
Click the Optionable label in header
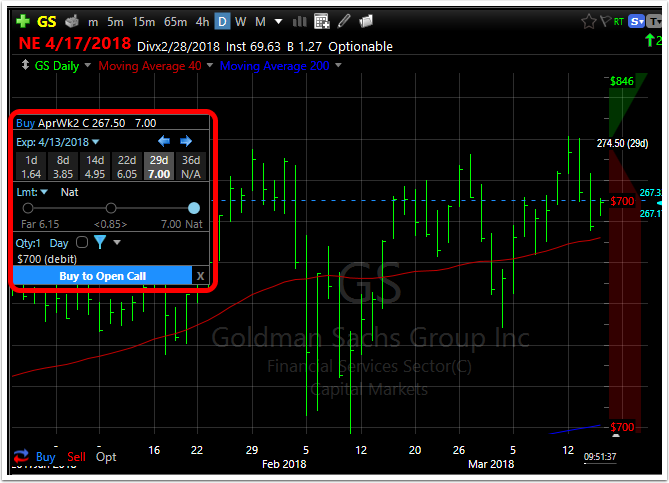(x=360, y=47)
